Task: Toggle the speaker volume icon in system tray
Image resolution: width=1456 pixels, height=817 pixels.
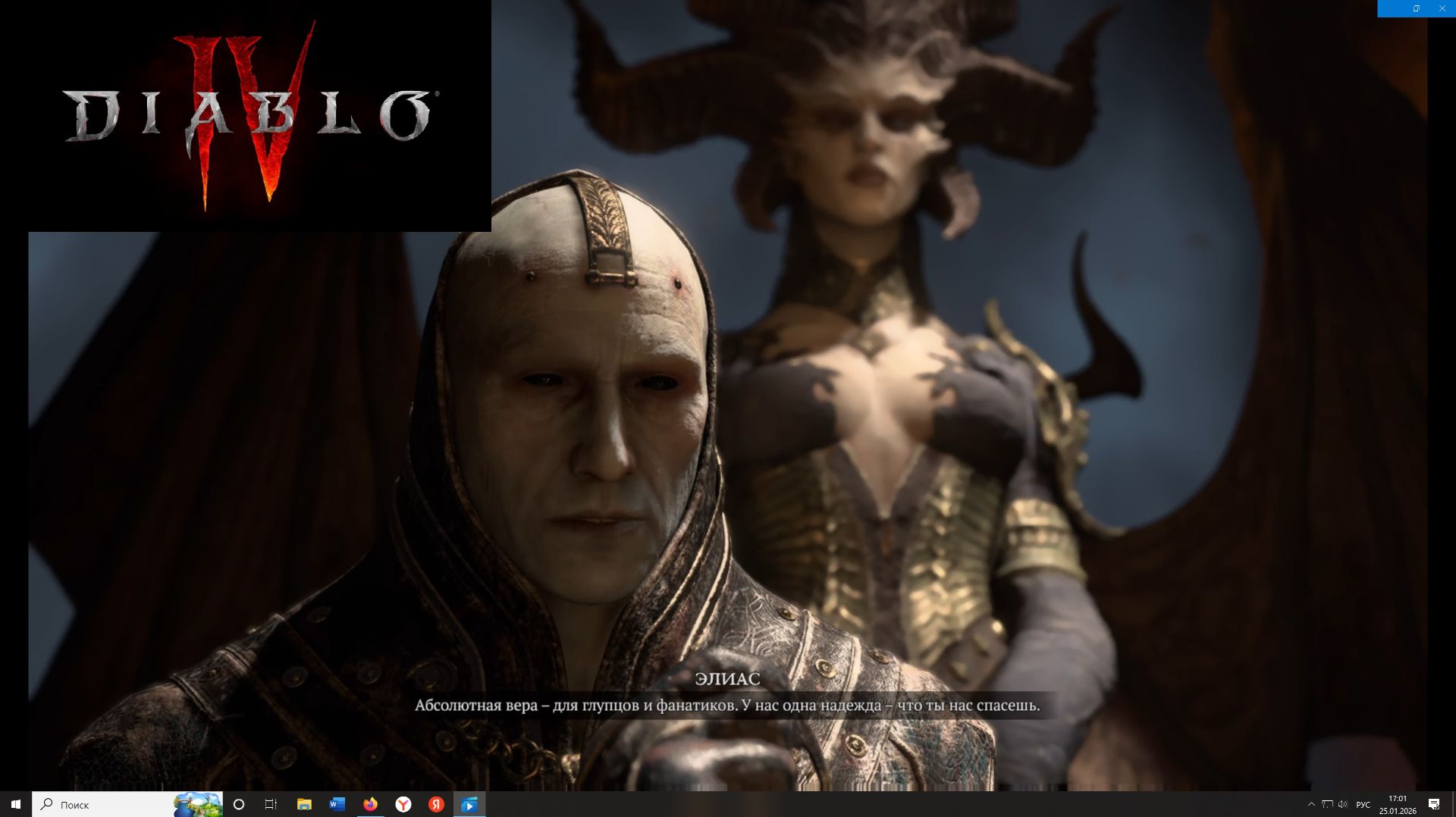Action: [x=1344, y=805]
